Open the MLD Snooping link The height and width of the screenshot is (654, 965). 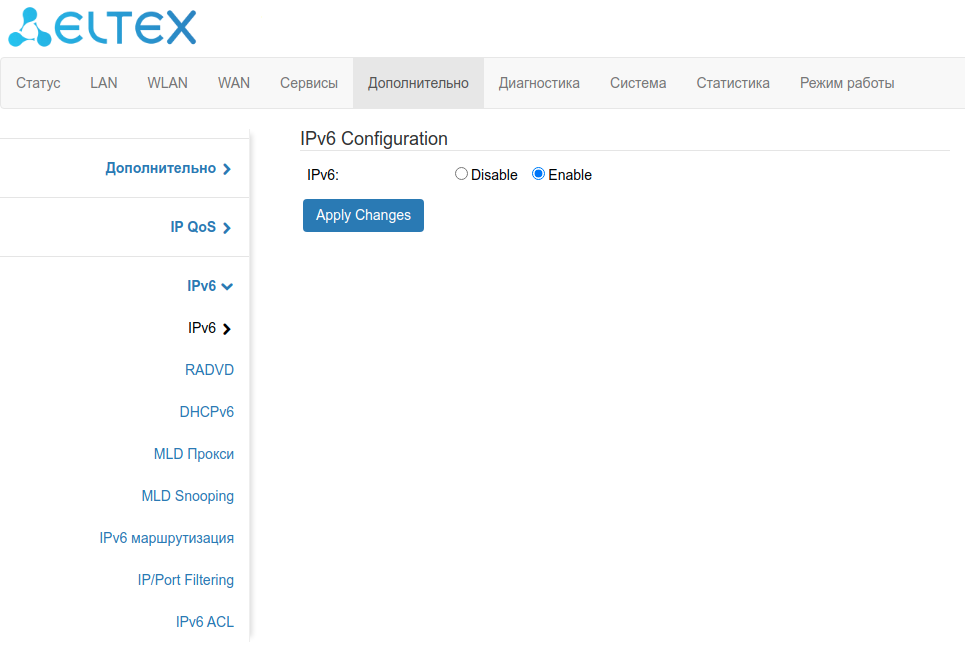188,496
